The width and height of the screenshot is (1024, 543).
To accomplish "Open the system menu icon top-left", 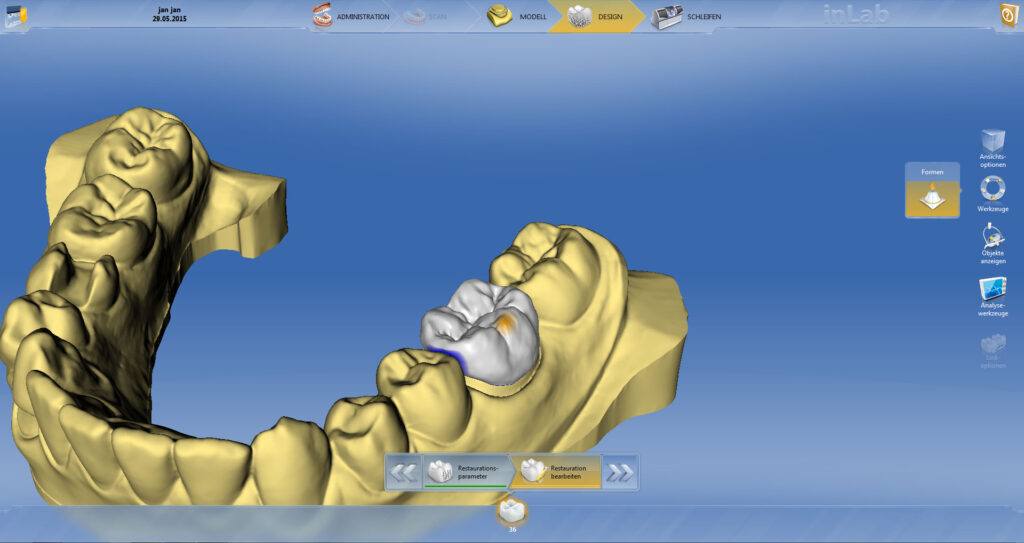I will click(16, 16).
